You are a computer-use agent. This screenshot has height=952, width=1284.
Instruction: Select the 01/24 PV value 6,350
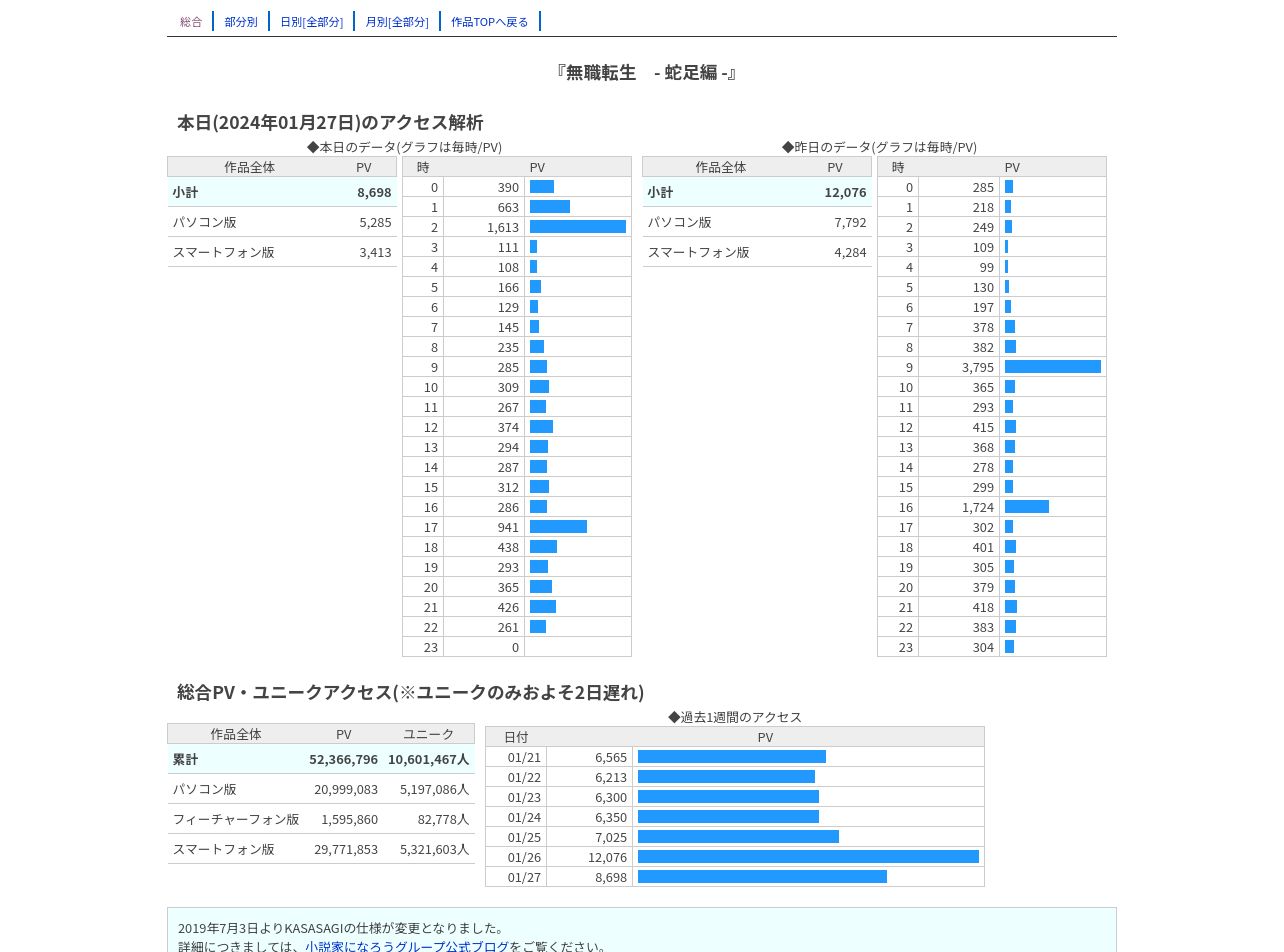(x=610, y=817)
